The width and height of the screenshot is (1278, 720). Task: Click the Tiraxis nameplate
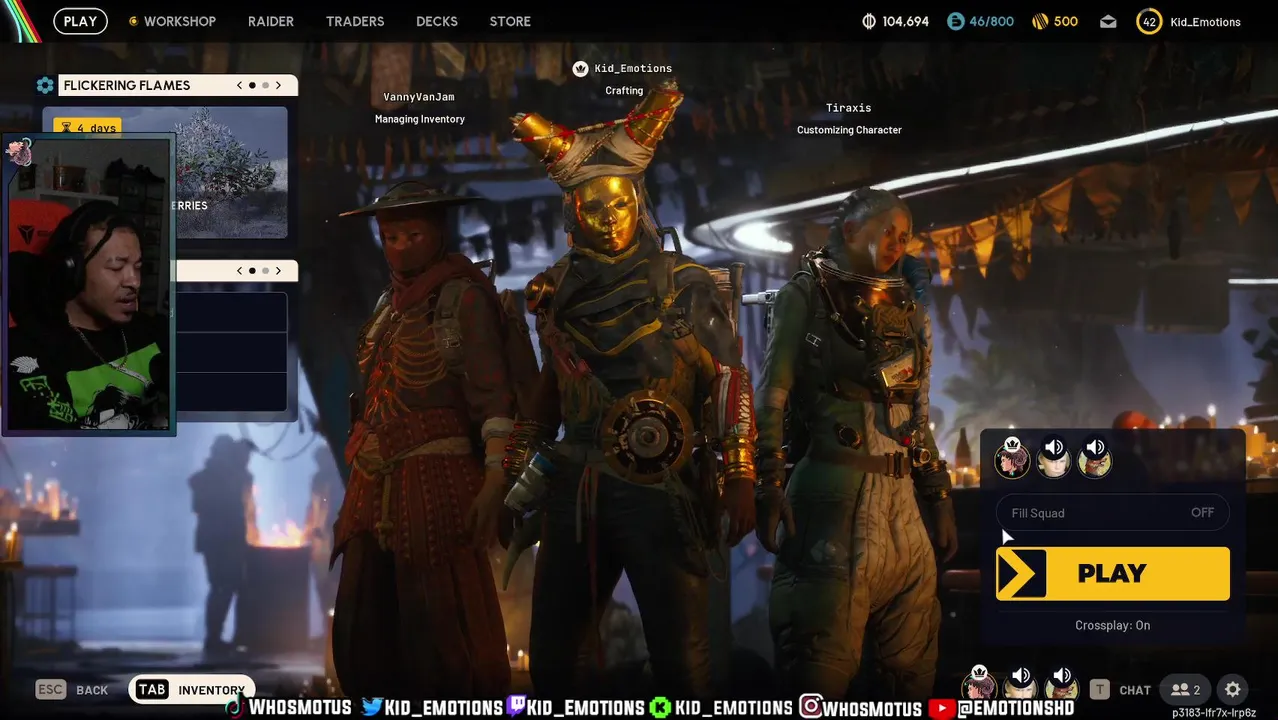click(848, 108)
